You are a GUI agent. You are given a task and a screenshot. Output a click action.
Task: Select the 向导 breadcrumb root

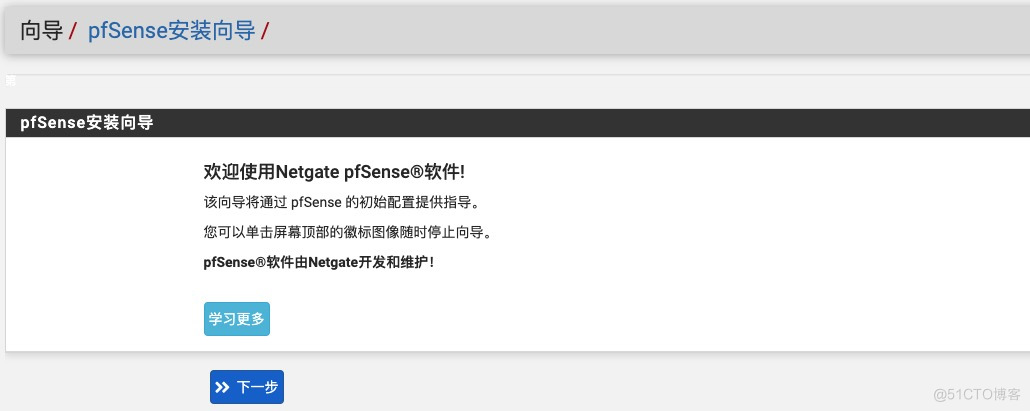[x=41, y=30]
